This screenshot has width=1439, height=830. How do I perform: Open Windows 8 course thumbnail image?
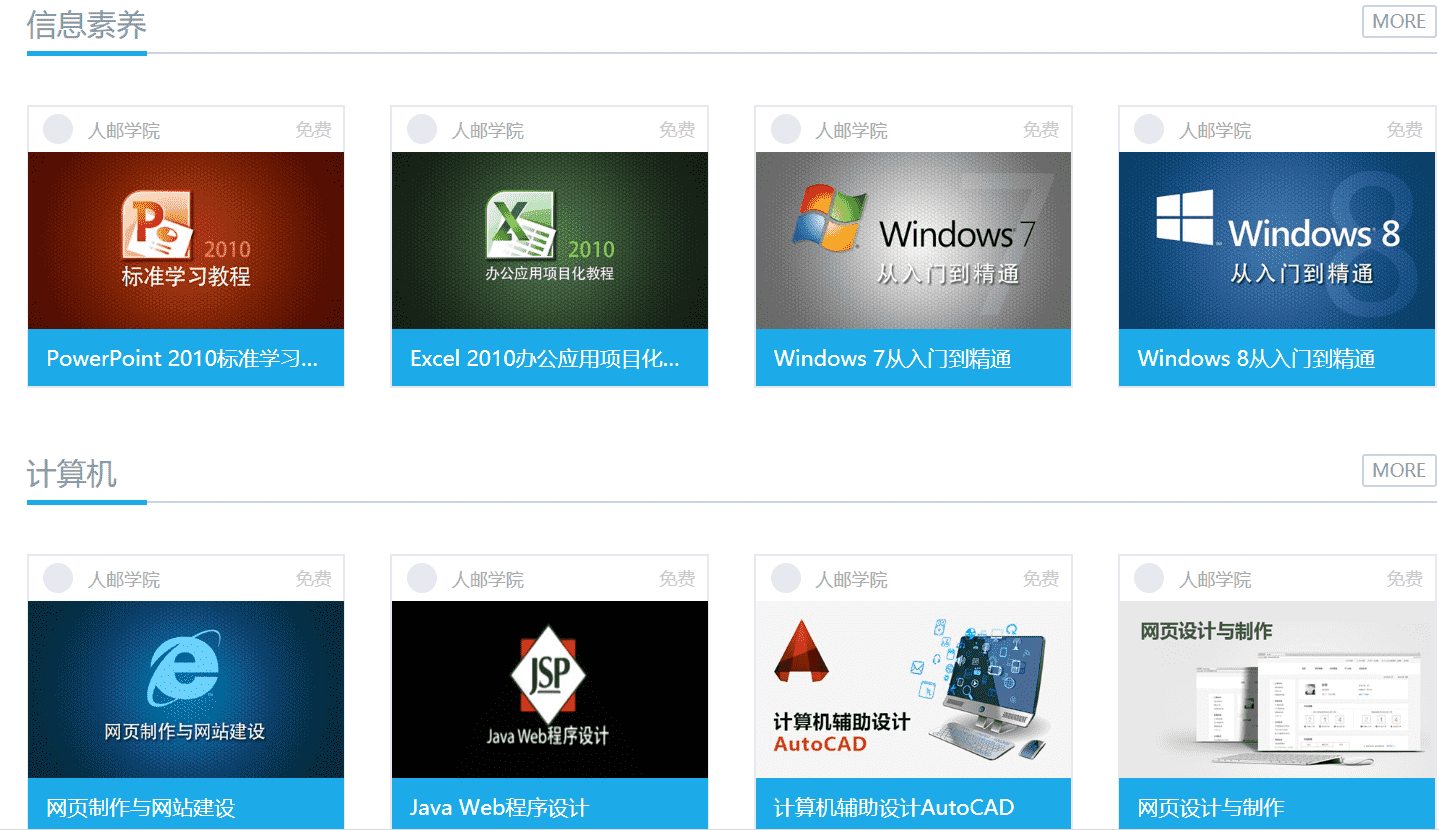[x=1277, y=240]
